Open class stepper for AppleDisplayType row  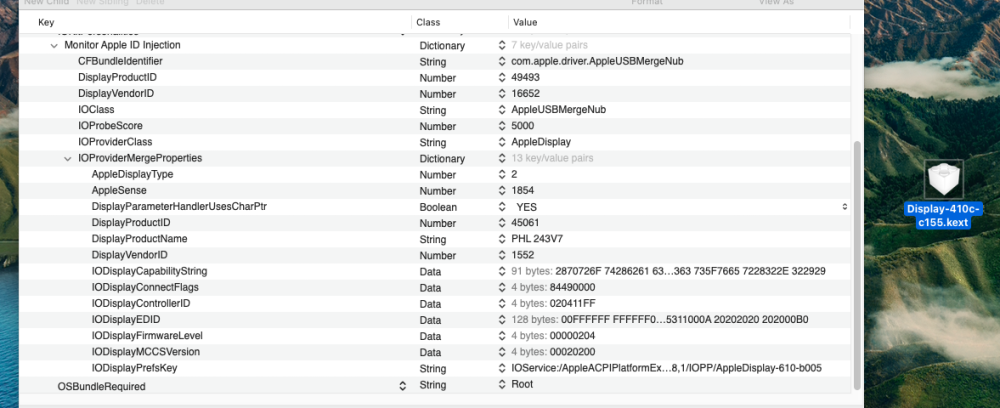502,175
